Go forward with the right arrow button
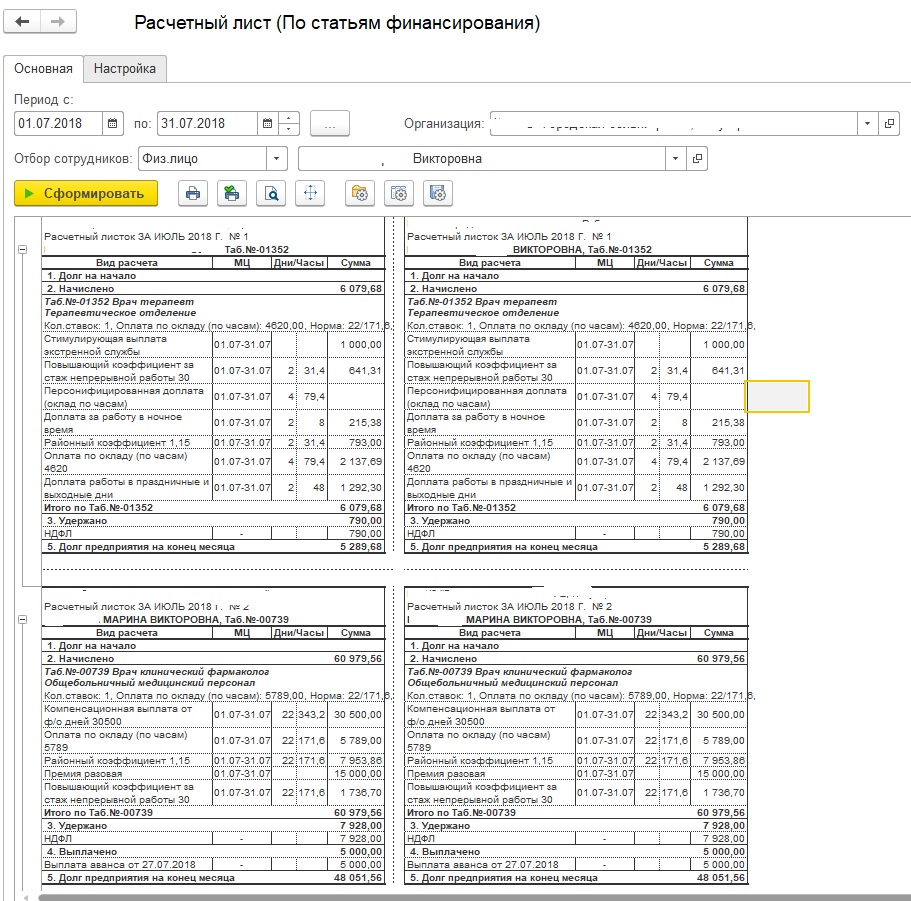This screenshot has width=911, height=901. (58, 22)
